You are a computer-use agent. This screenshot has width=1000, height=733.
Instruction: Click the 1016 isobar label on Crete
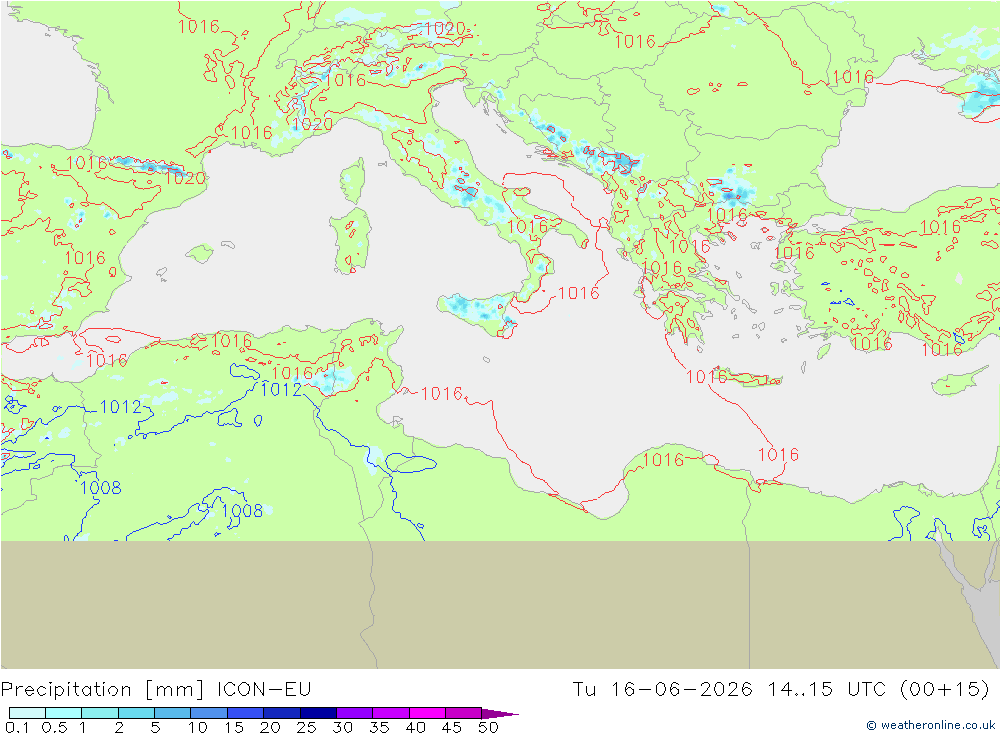(x=707, y=376)
